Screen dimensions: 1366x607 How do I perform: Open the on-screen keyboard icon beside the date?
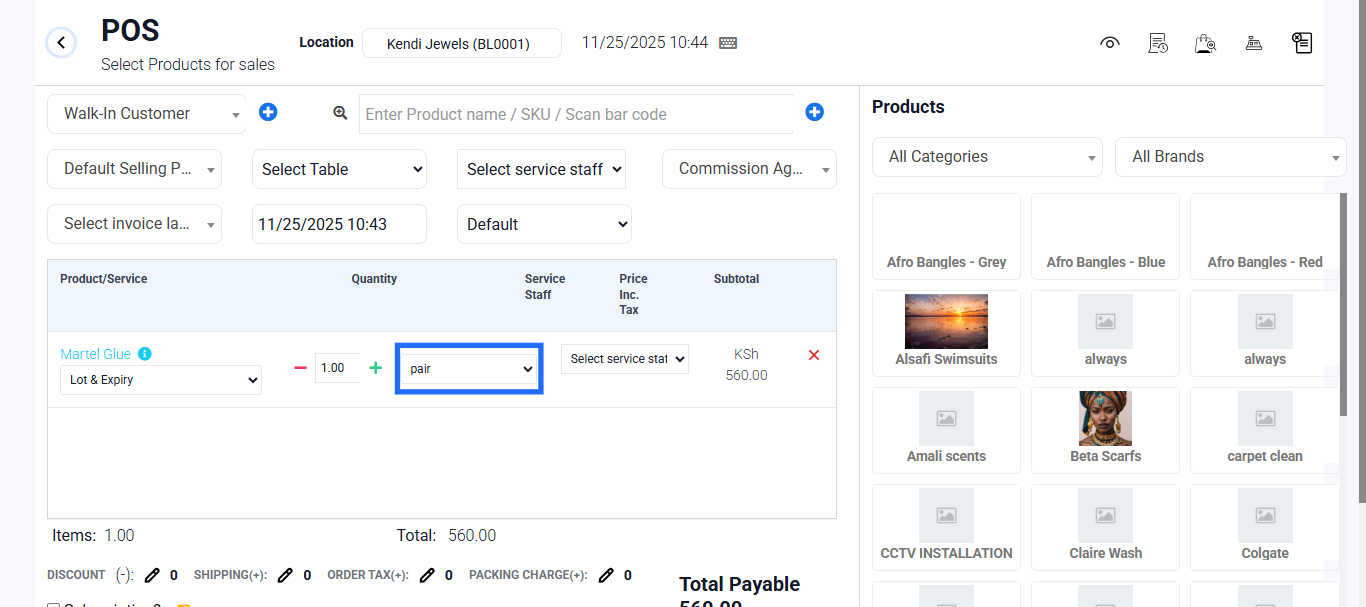pos(728,43)
